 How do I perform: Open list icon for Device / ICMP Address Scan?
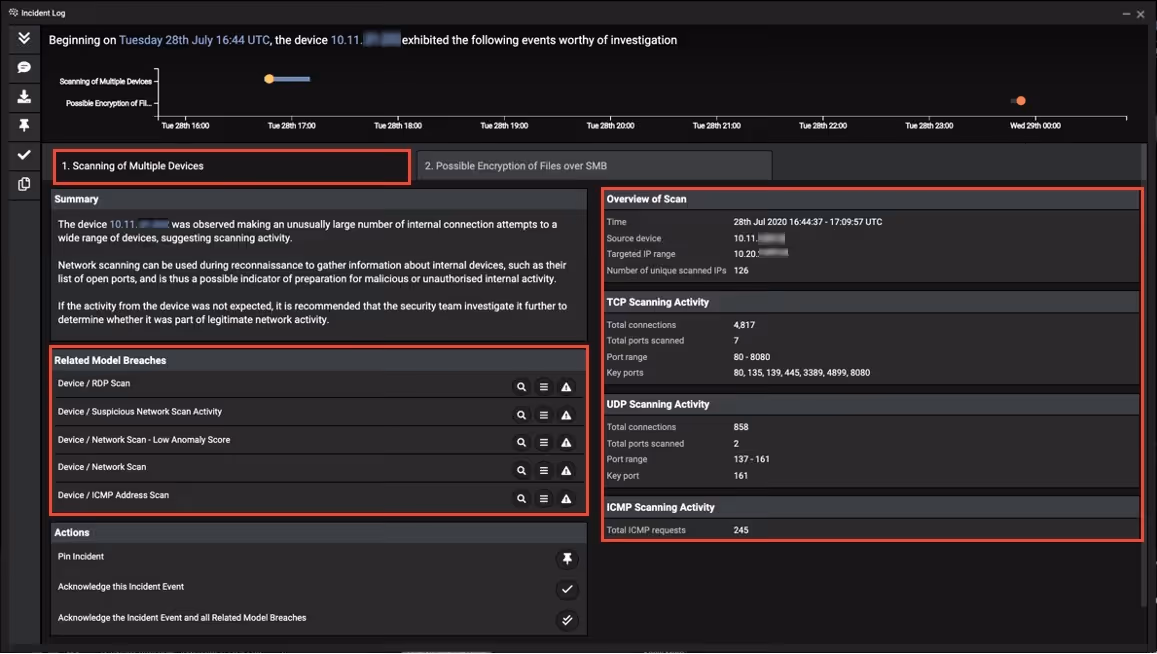pos(544,499)
